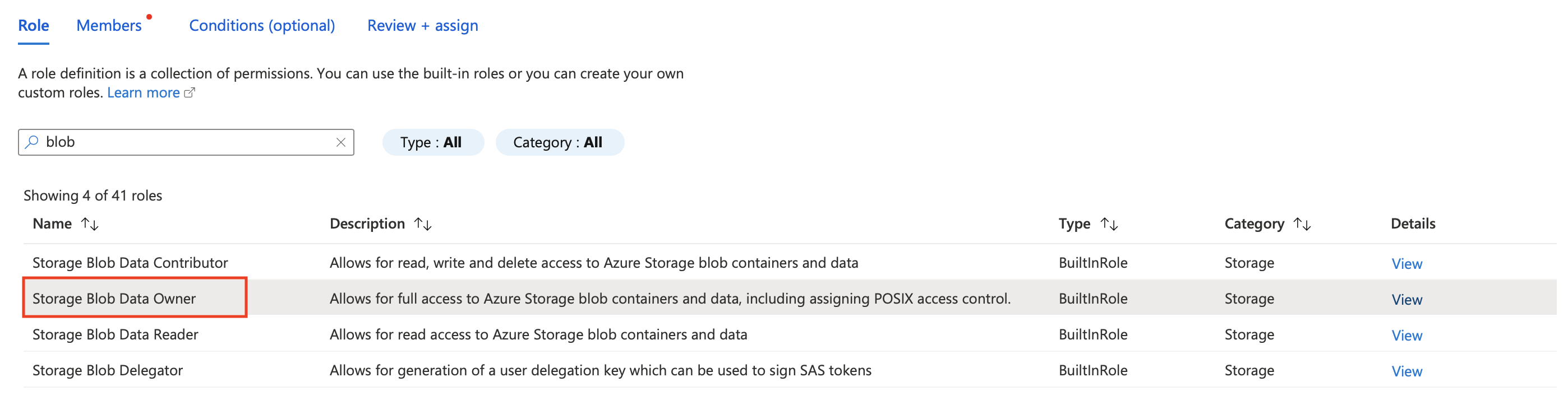Sort roles by Type arrows
The height and width of the screenshot is (419, 1568).
[x=1110, y=225]
